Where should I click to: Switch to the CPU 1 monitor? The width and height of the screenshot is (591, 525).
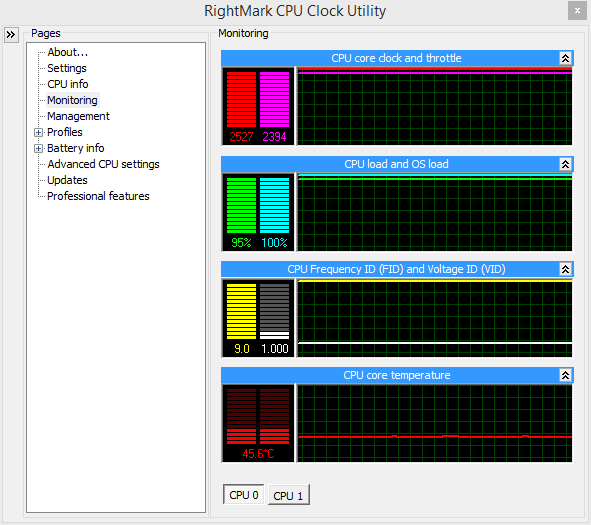click(x=288, y=495)
